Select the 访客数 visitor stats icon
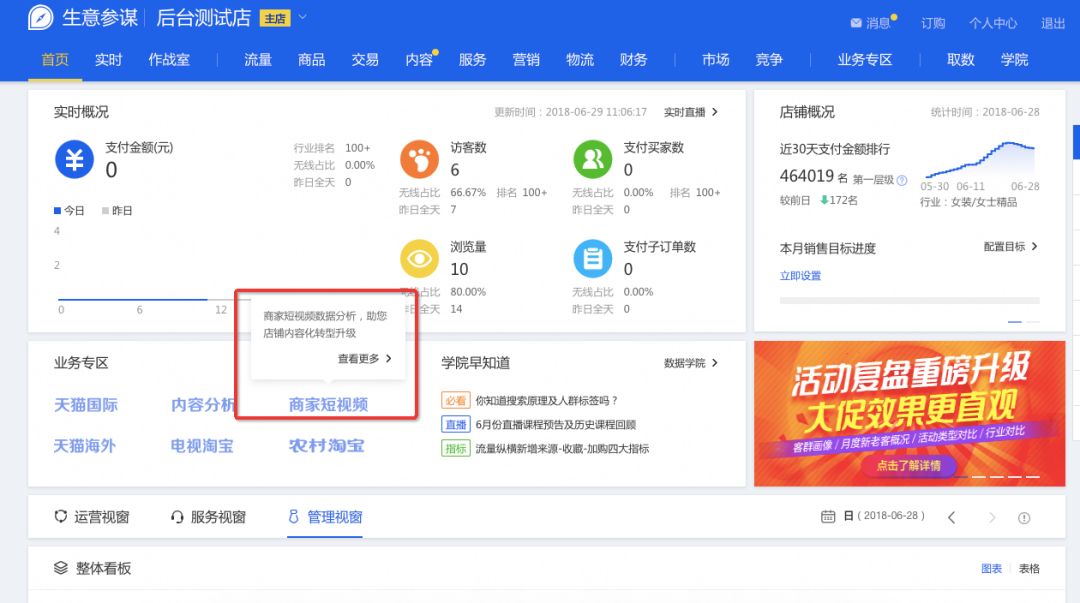 419,160
